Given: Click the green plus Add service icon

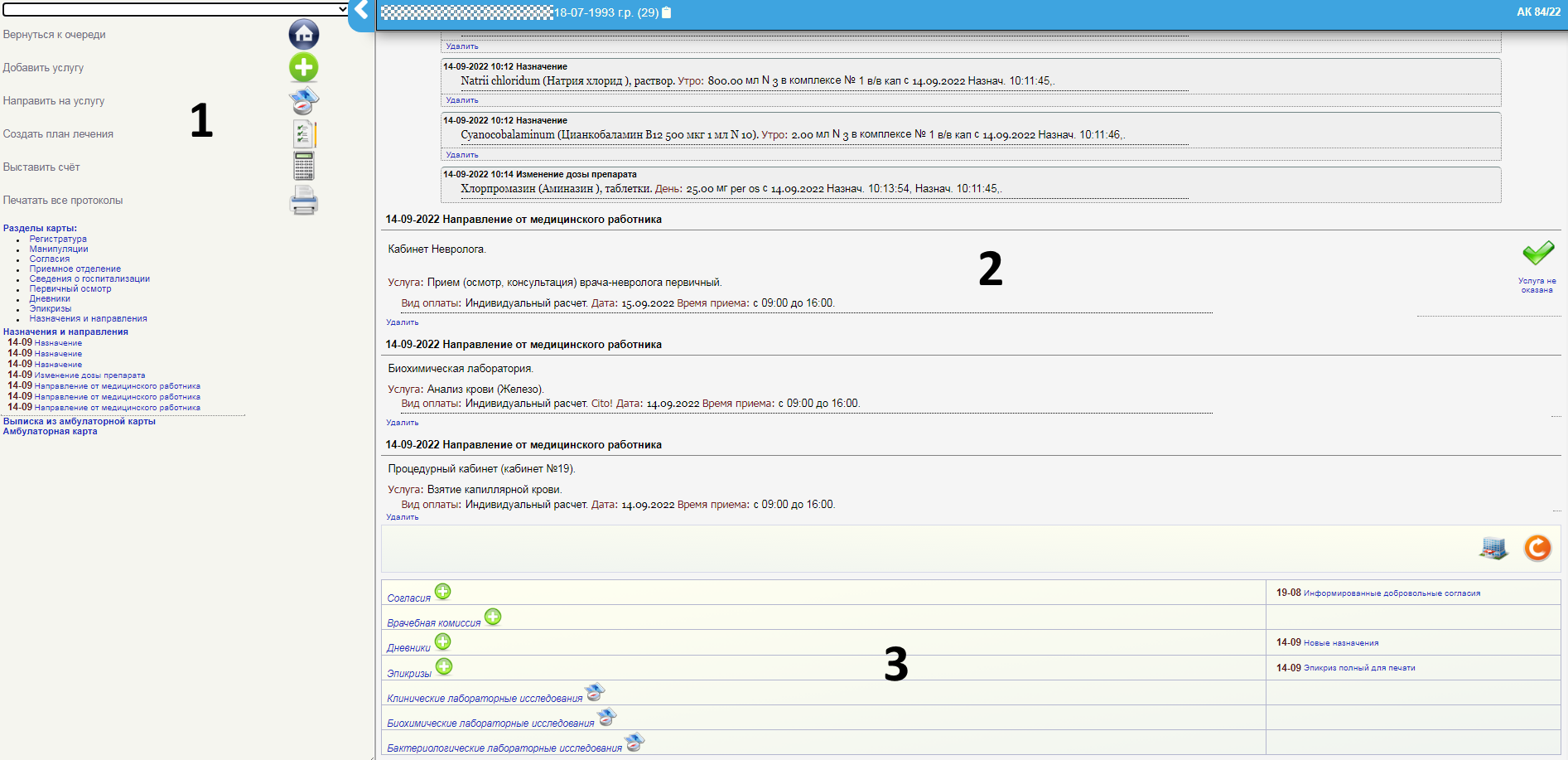Looking at the screenshot, I should [304, 67].
